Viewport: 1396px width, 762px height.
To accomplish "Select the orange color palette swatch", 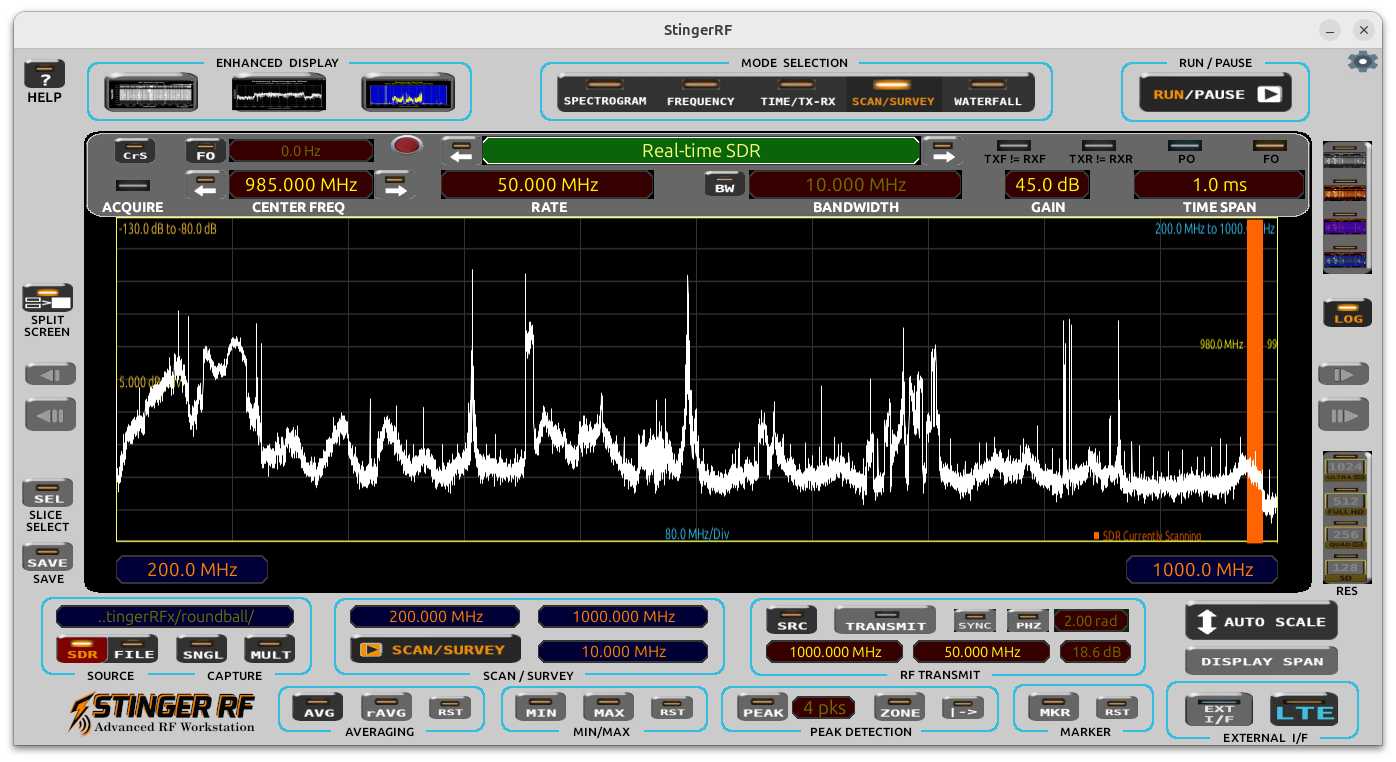I will pyautogui.click(x=1345, y=191).
